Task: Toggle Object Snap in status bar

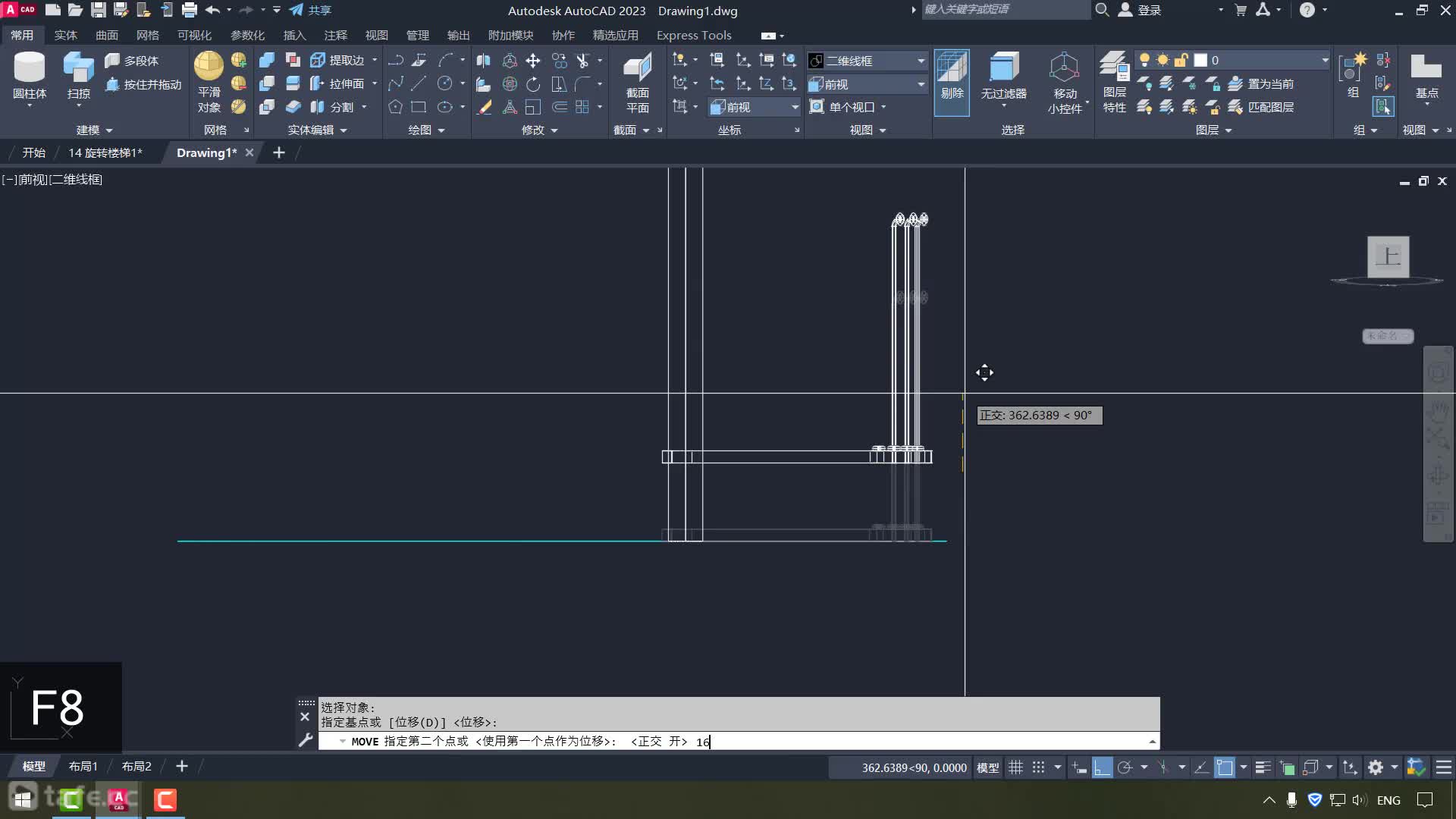Action: pos(1225,767)
